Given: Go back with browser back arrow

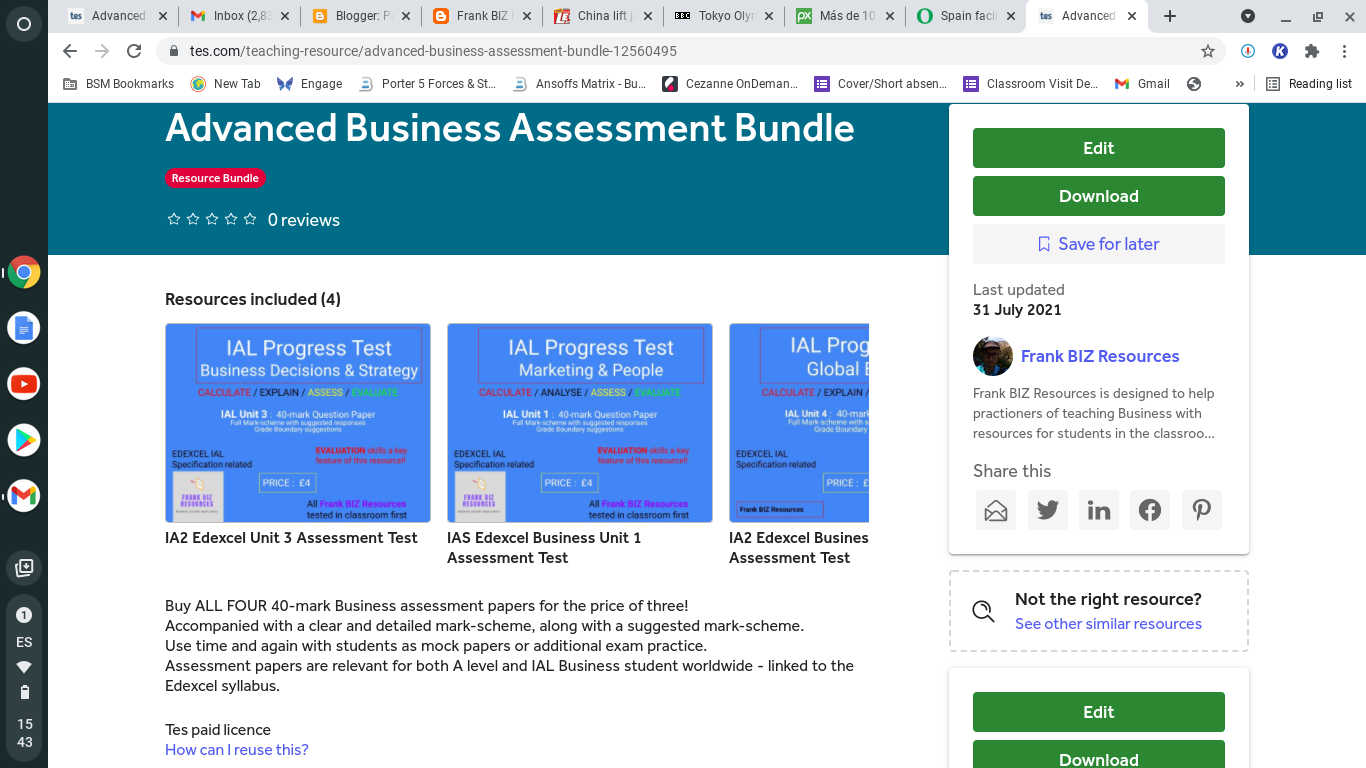Looking at the screenshot, I should (x=69, y=51).
